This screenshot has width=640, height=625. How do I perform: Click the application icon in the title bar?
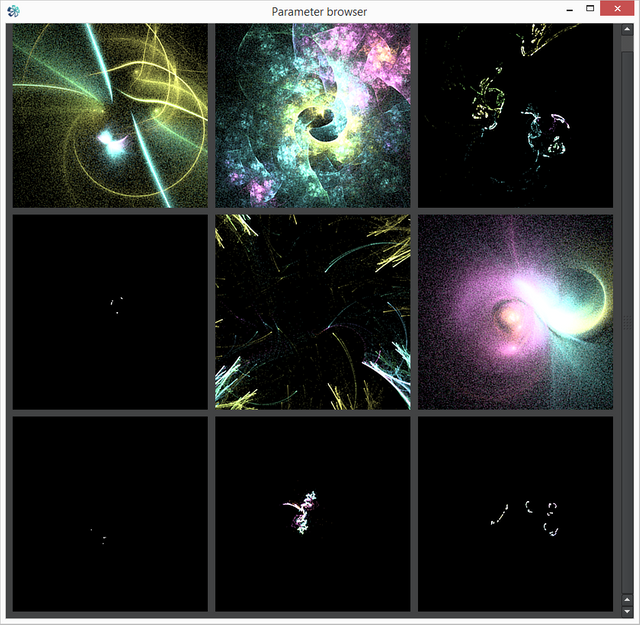pos(13,11)
